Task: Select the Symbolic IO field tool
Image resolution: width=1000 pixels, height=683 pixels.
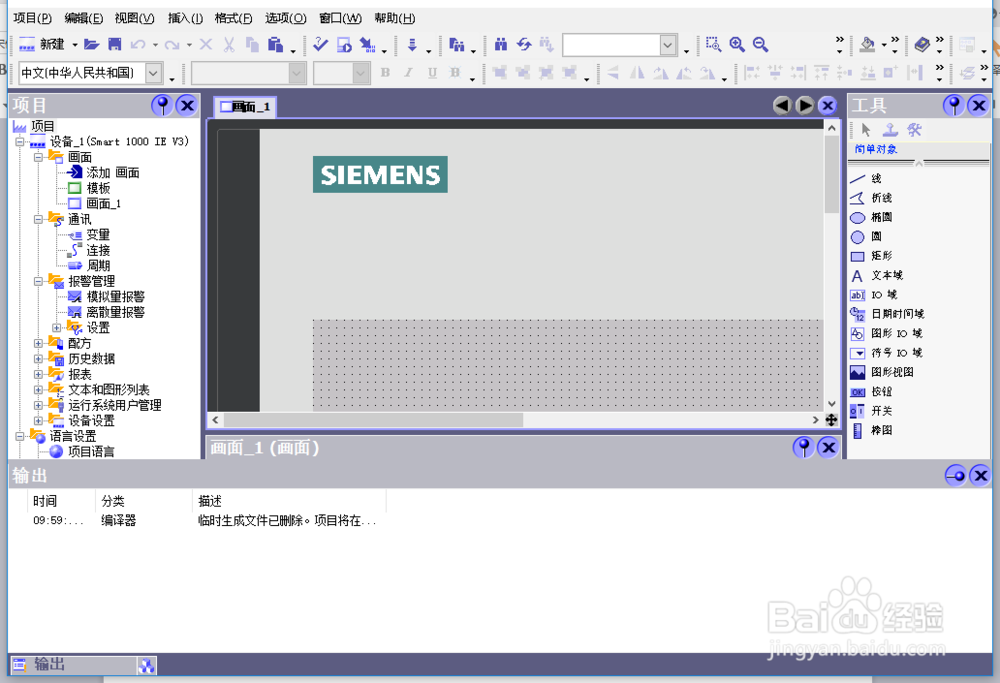Action: (886, 353)
